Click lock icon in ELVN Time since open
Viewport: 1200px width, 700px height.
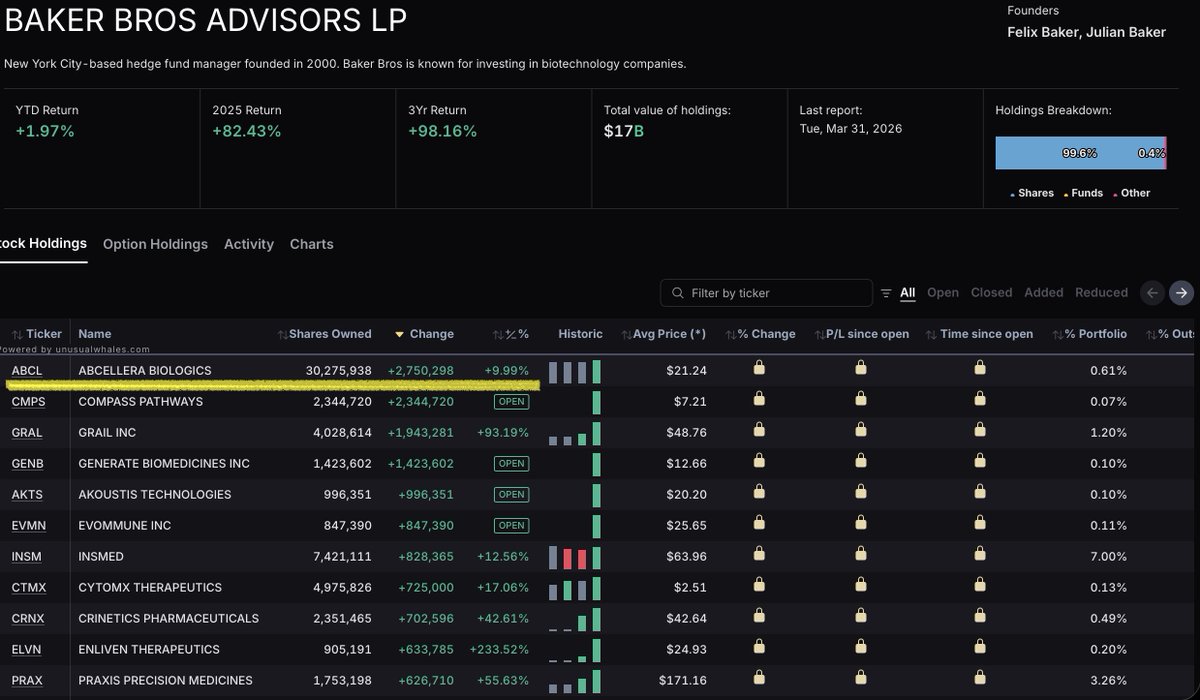pyautogui.click(x=980, y=647)
